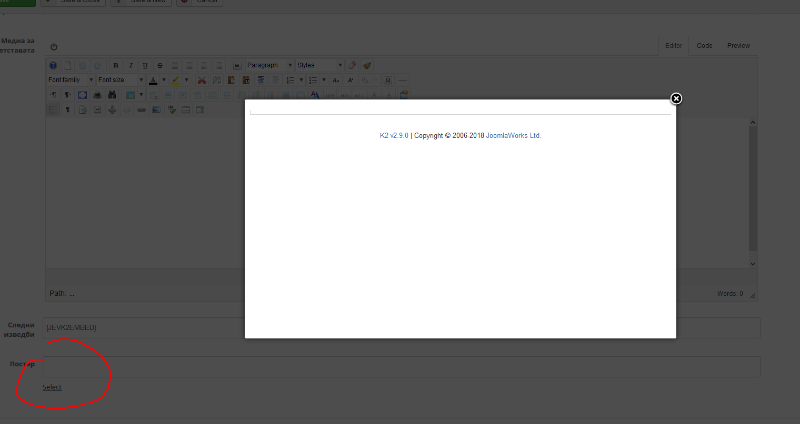Viewport: 800px width, 424px height.
Task: Click the editor scrollbar down arrow
Action: (753, 264)
